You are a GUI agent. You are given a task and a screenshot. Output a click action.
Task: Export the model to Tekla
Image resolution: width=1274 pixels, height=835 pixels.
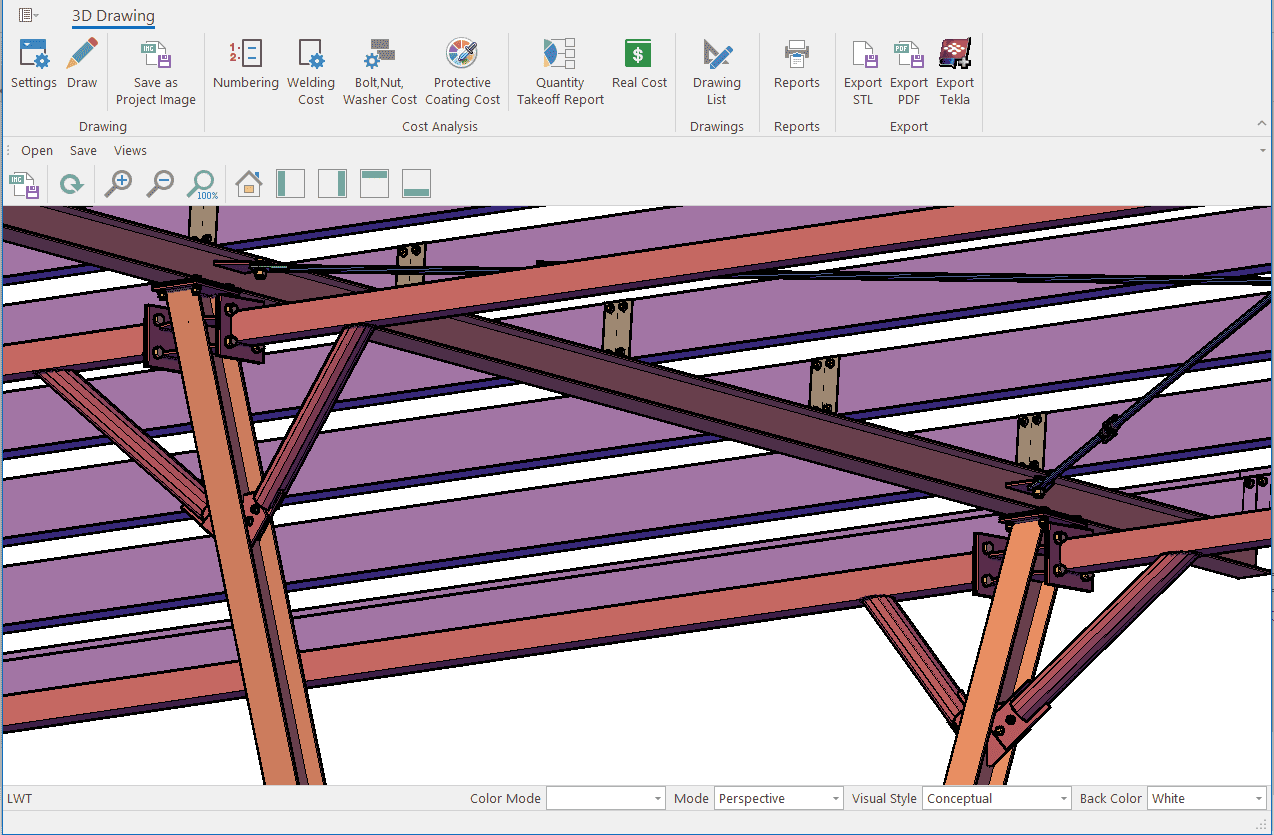pos(955,73)
